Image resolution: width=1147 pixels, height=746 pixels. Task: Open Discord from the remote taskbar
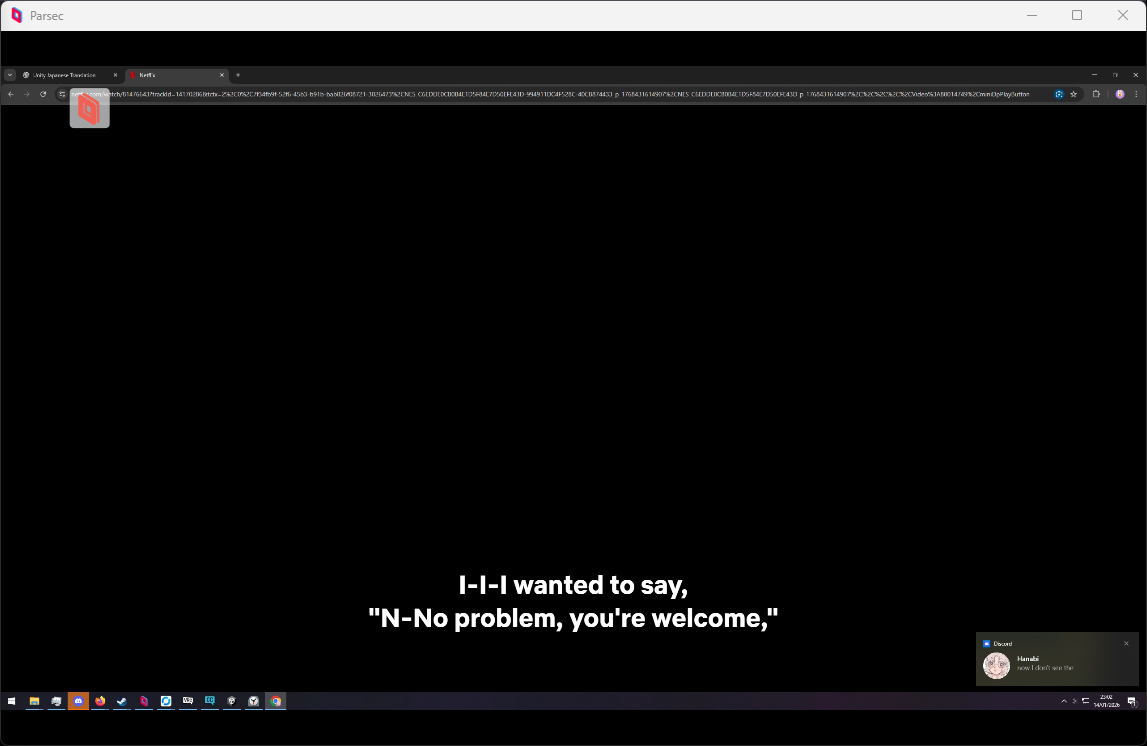pos(78,701)
